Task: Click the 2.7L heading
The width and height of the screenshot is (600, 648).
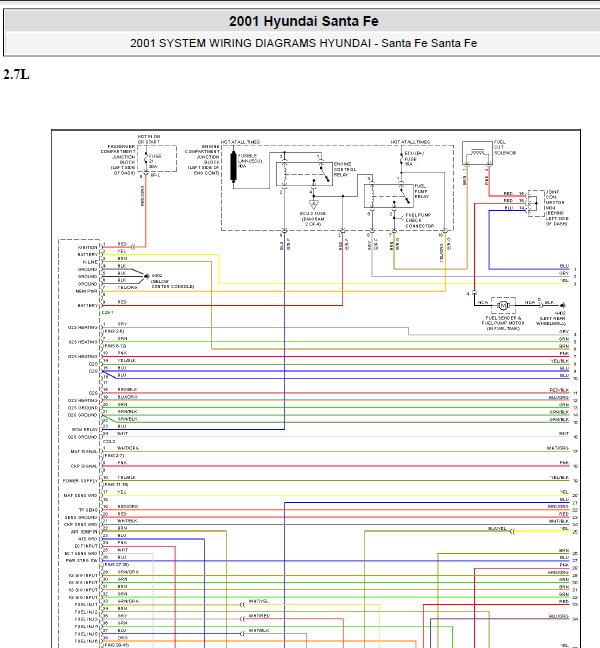Action: 17,74
